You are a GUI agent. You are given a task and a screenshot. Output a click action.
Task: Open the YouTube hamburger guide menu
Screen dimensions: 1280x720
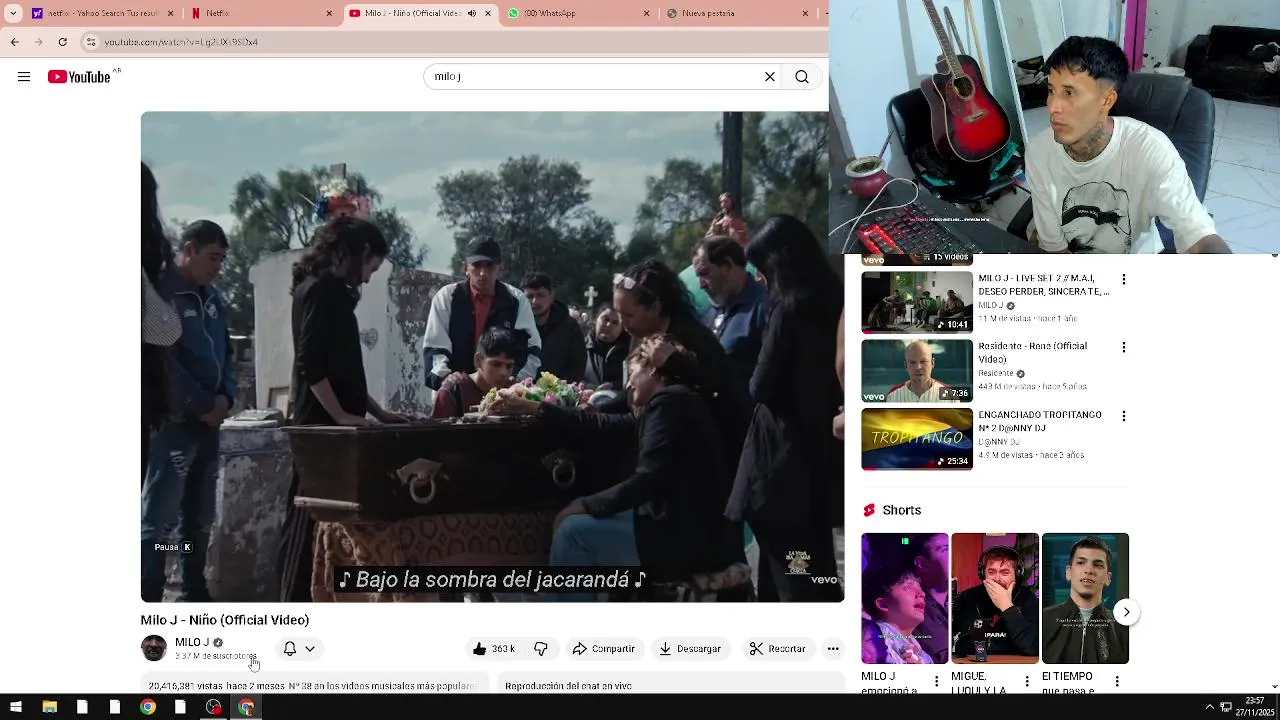coord(24,77)
